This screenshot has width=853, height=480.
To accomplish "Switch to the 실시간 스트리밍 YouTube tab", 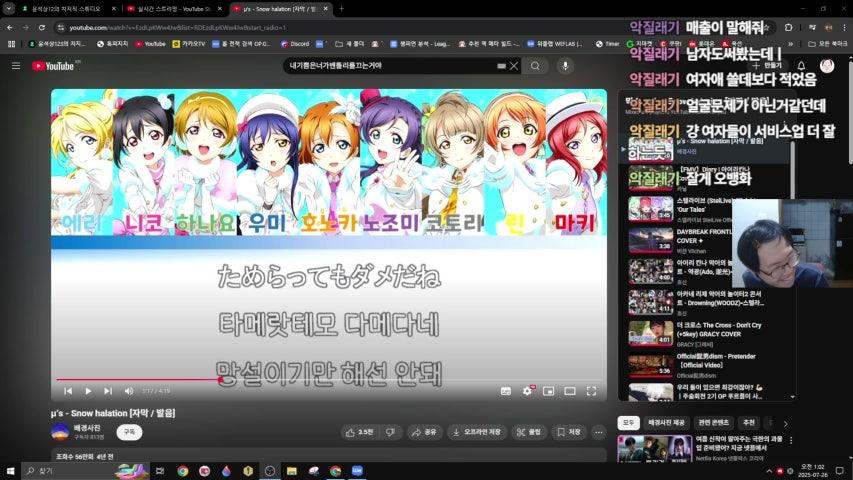I will pos(172,9).
